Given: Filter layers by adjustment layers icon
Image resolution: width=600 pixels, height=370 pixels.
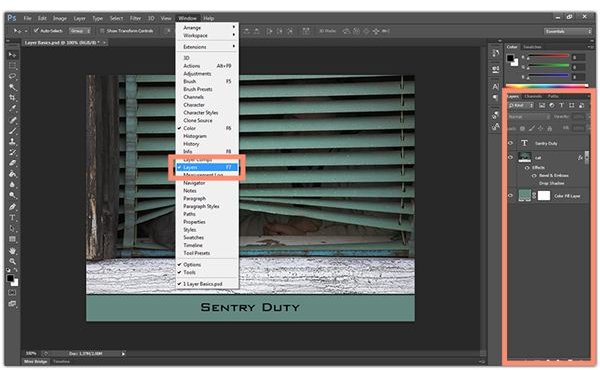Looking at the screenshot, I should 551,105.
